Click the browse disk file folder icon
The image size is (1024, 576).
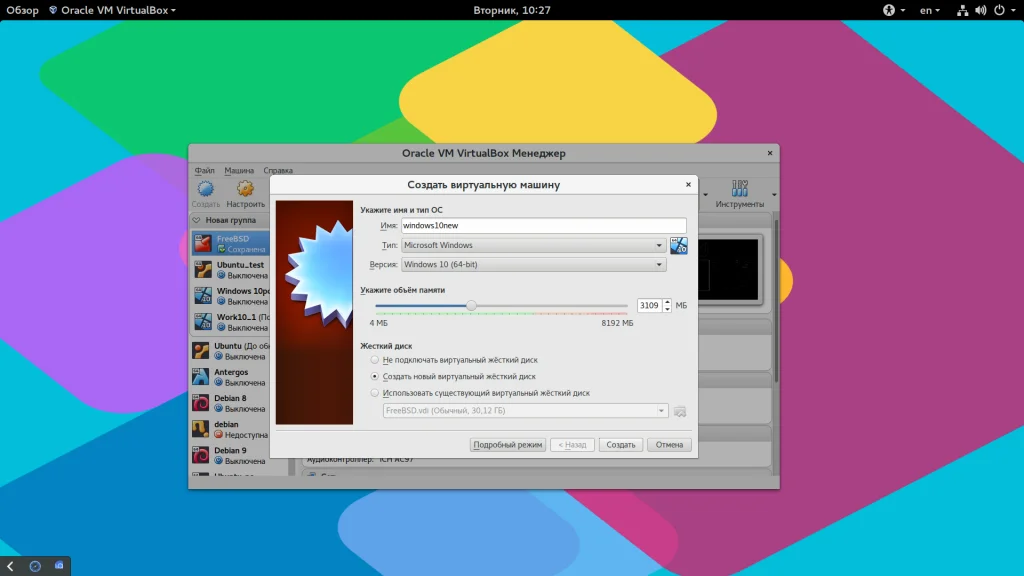click(680, 411)
